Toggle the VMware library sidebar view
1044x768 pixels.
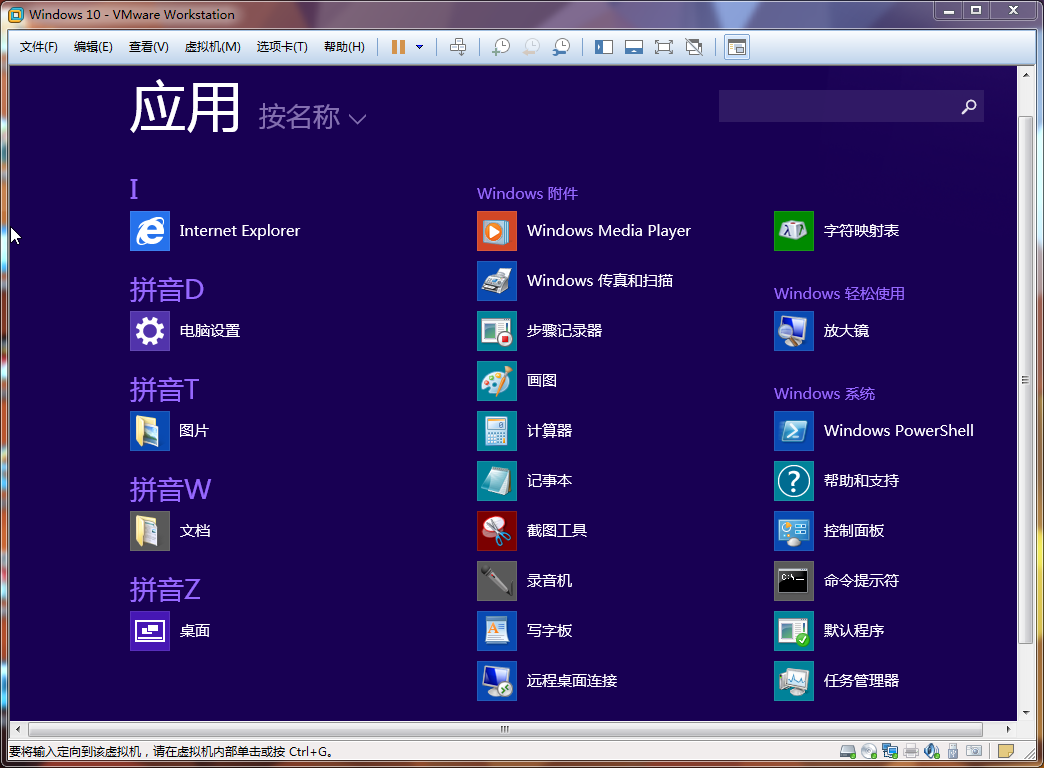click(x=603, y=47)
